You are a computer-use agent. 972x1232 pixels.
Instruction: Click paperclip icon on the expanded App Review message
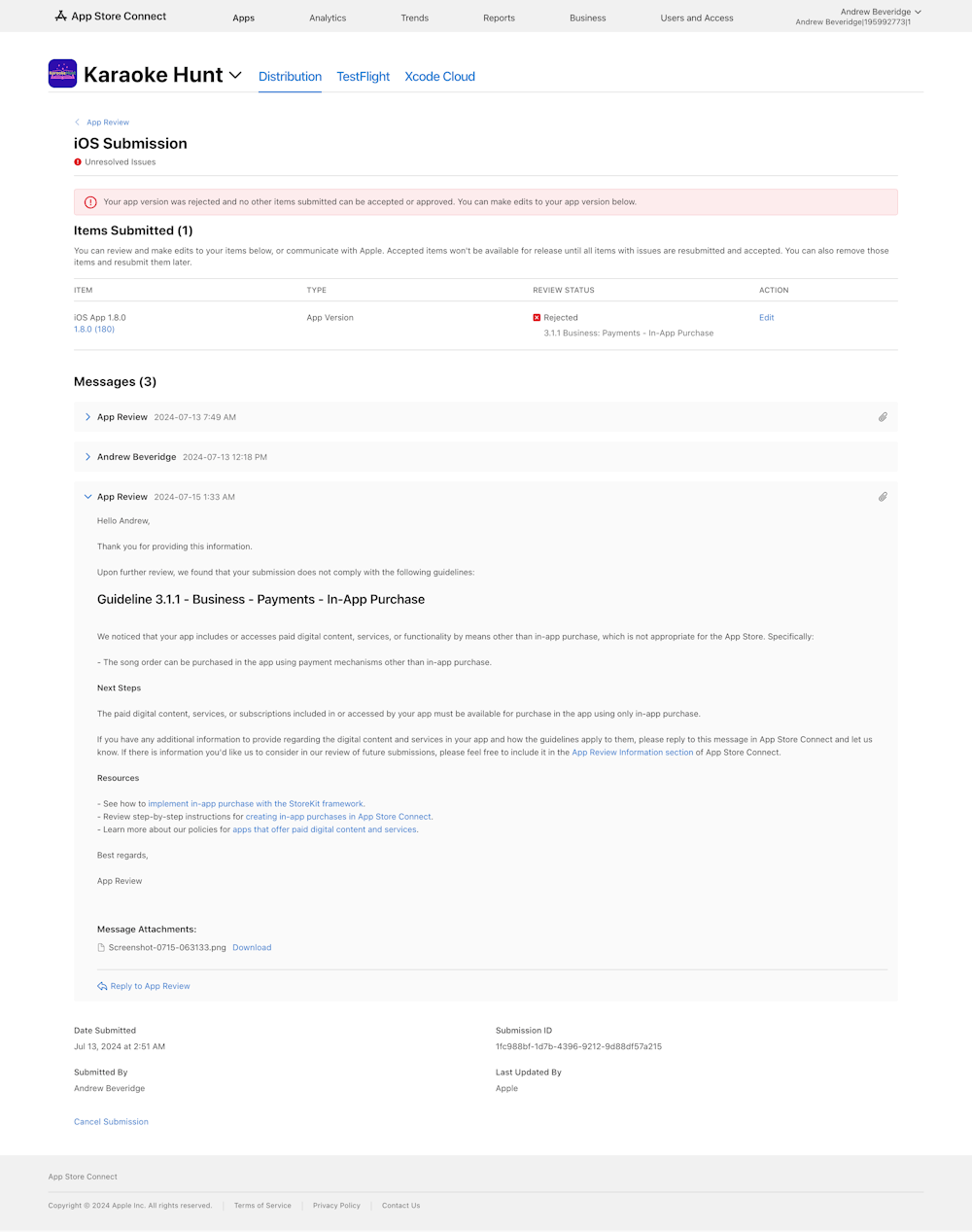pyautogui.click(x=883, y=497)
